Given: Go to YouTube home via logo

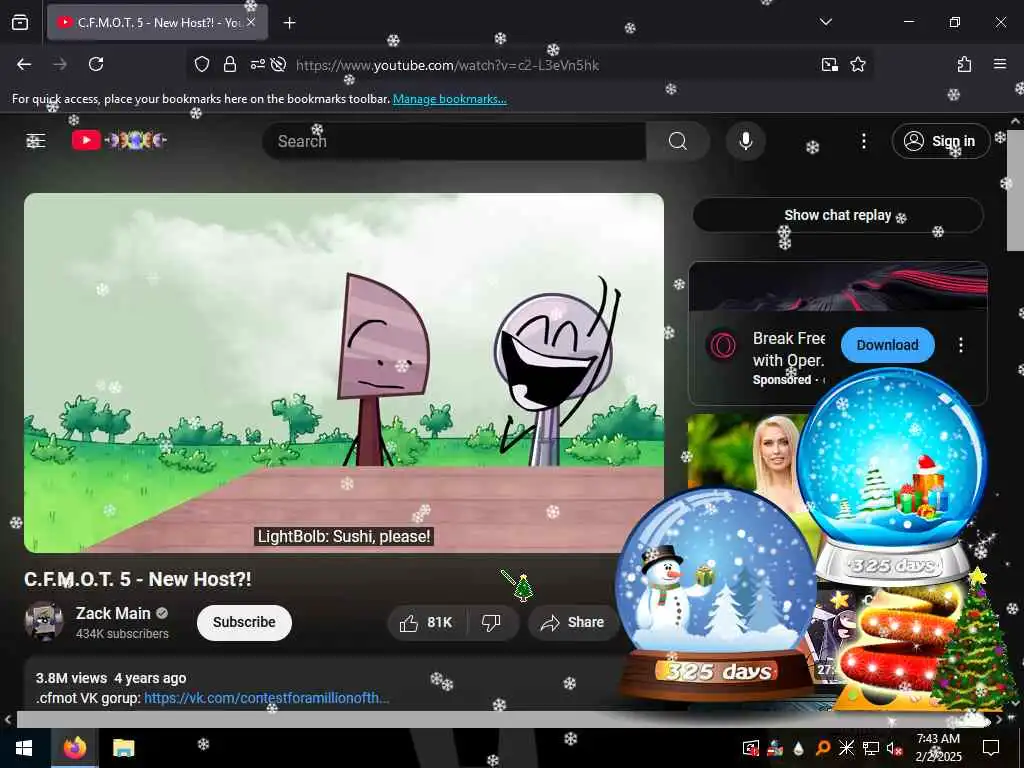Looking at the screenshot, I should (119, 140).
